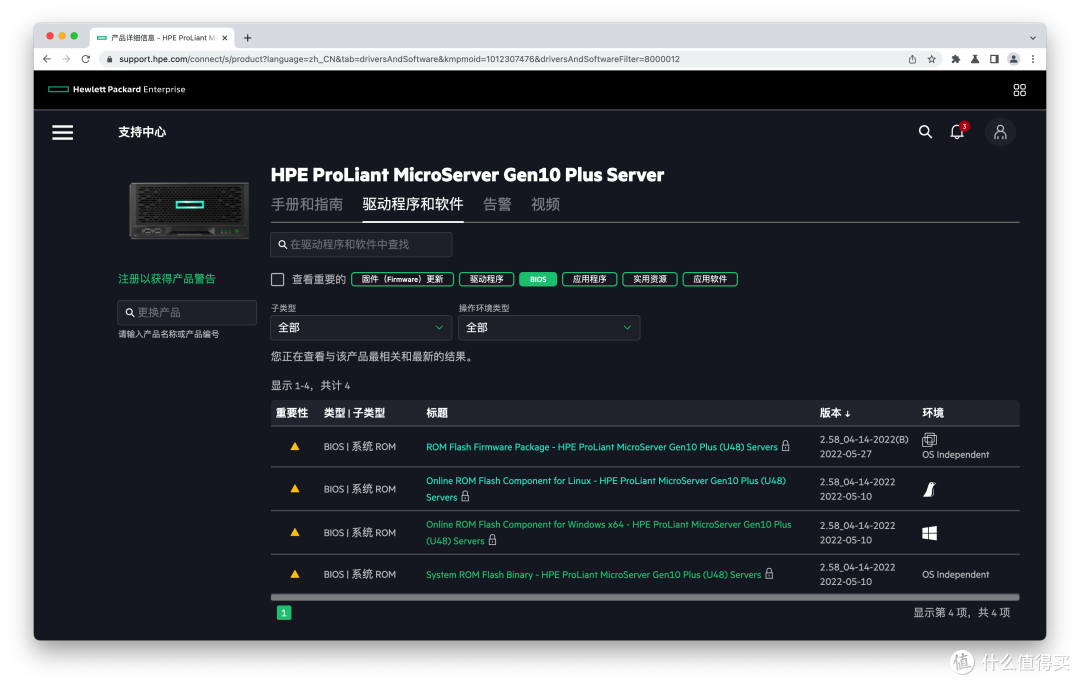
Task: Open the 视频 tab
Action: (x=546, y=203)
